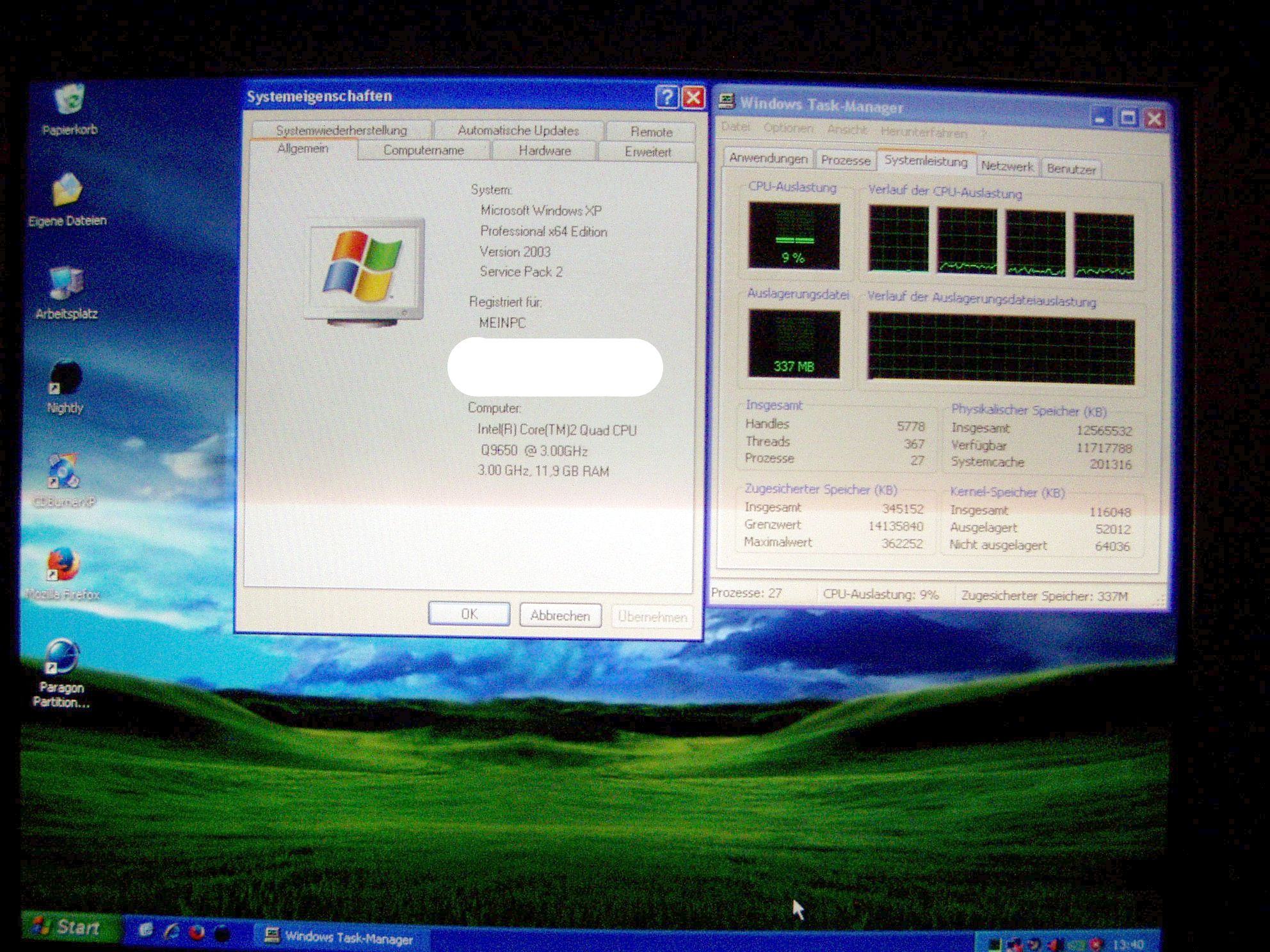Click the Auslagerungsdateiauslastung history graph
The image size is (1270, 952).
1001,349
